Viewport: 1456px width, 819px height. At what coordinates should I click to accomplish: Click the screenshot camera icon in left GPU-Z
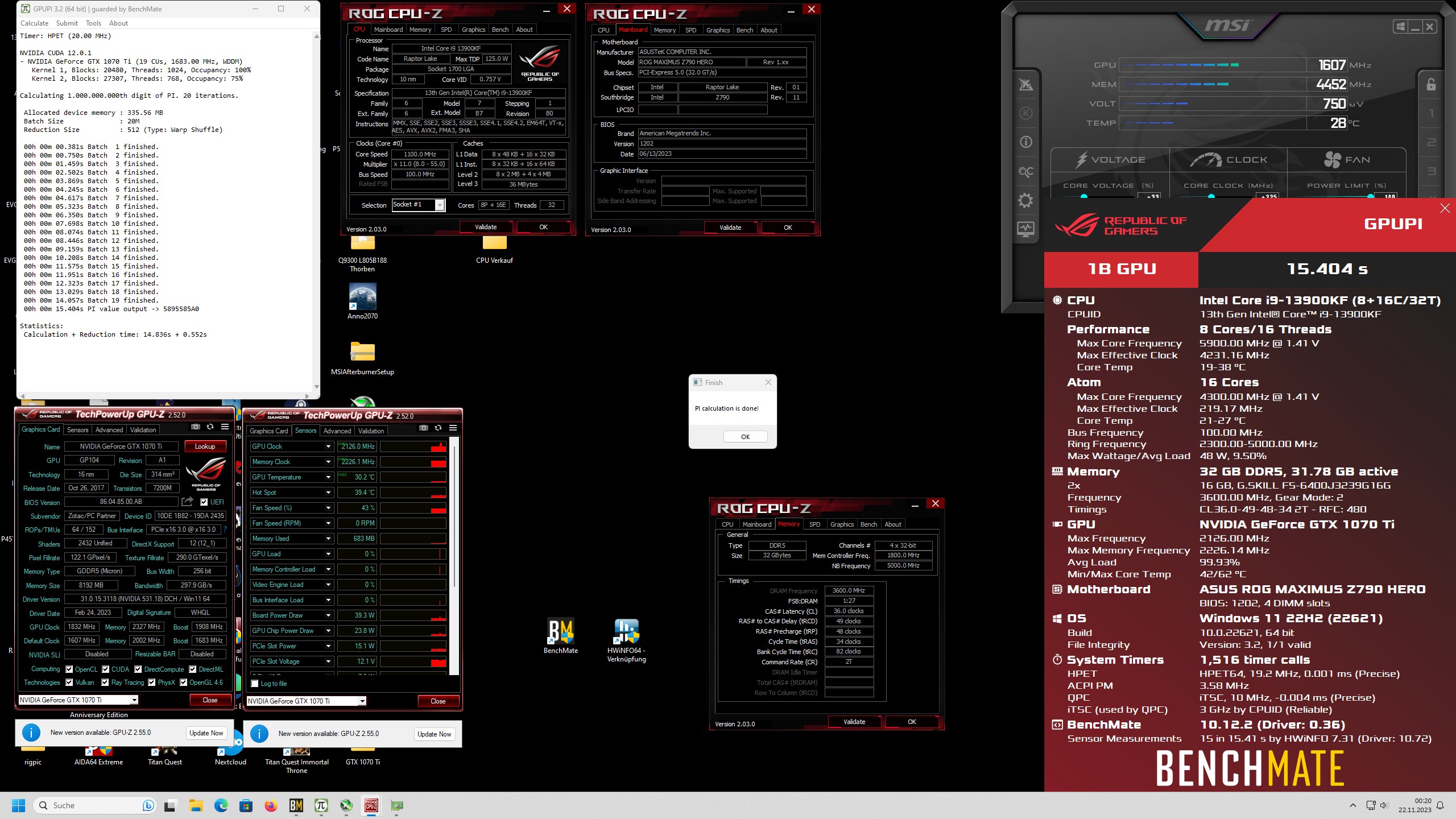[196, 427]
